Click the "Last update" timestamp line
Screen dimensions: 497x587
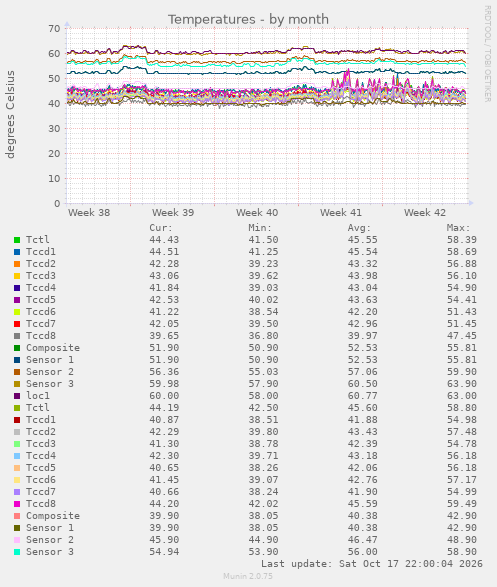[372, 564]
